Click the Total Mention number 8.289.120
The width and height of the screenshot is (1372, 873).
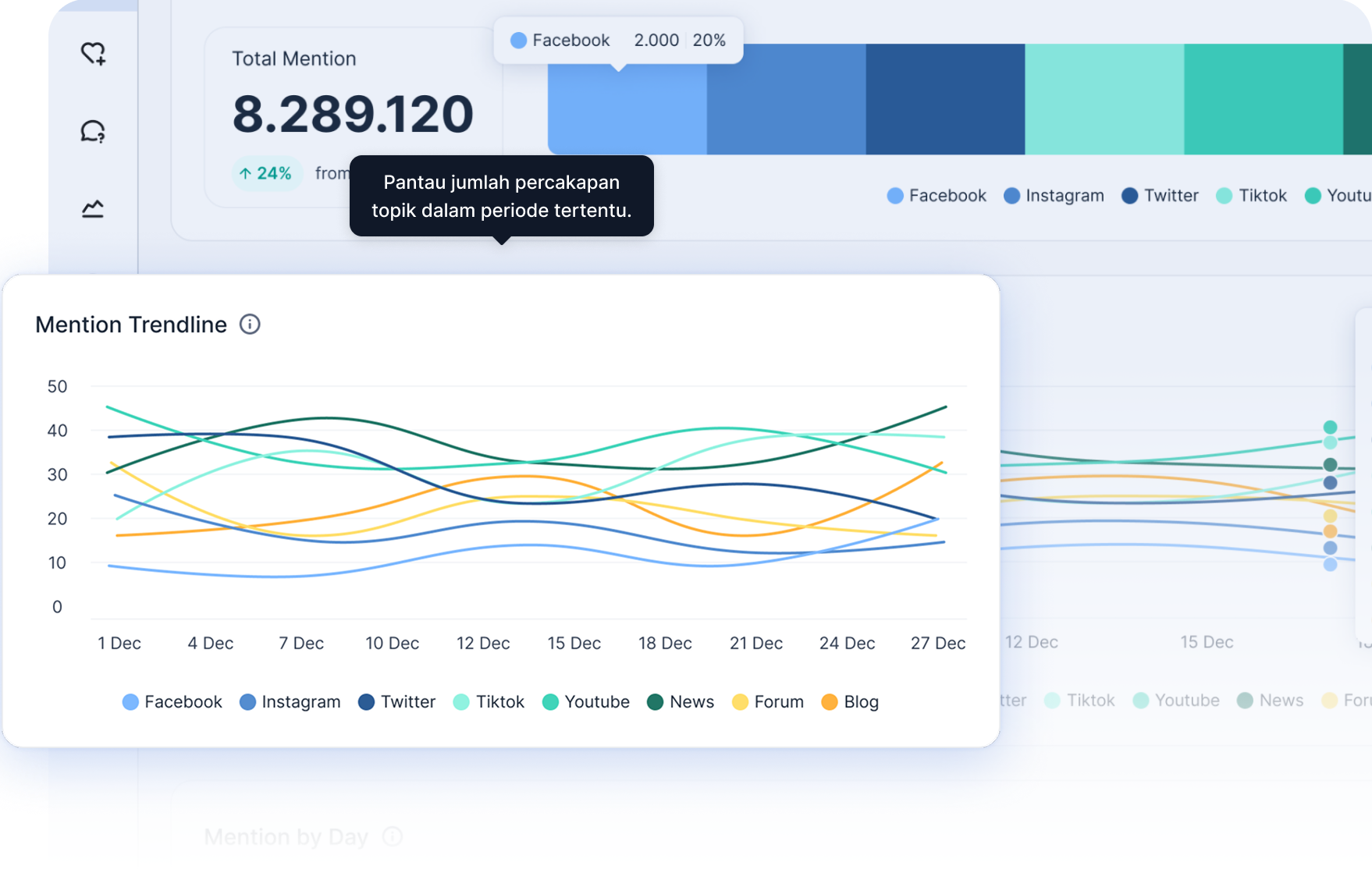[x=353, y=114]
